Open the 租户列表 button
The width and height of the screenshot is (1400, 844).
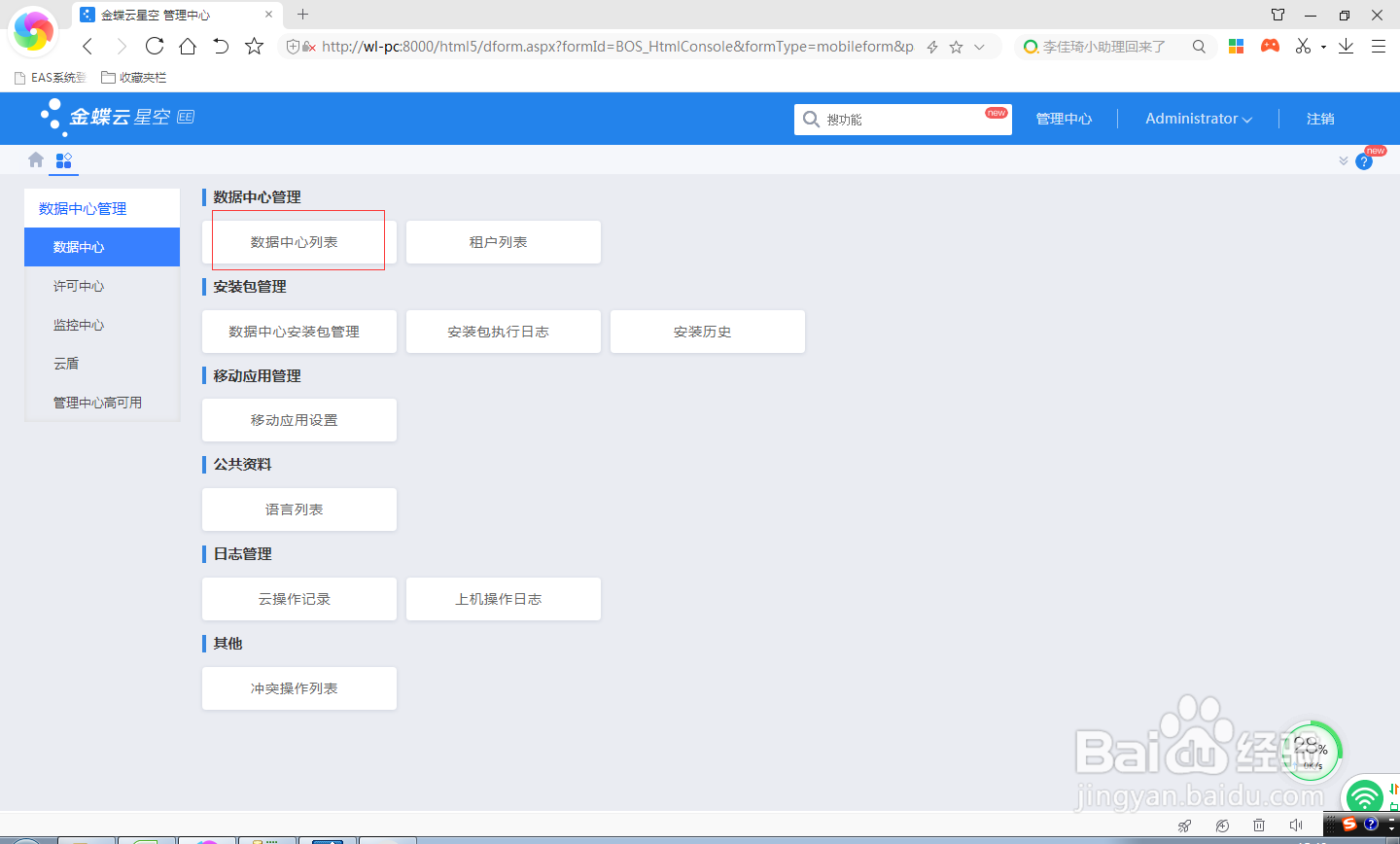pos(504,242)
